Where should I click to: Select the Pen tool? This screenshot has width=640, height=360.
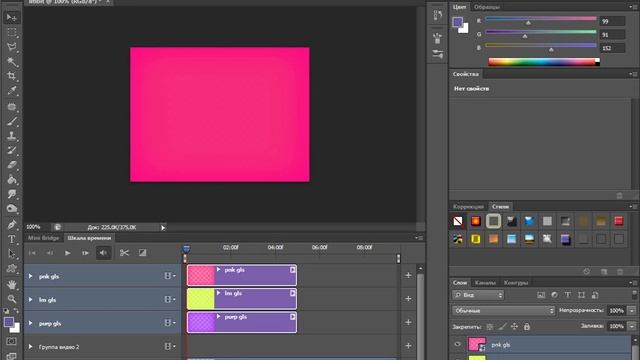(x=11, y=224)
